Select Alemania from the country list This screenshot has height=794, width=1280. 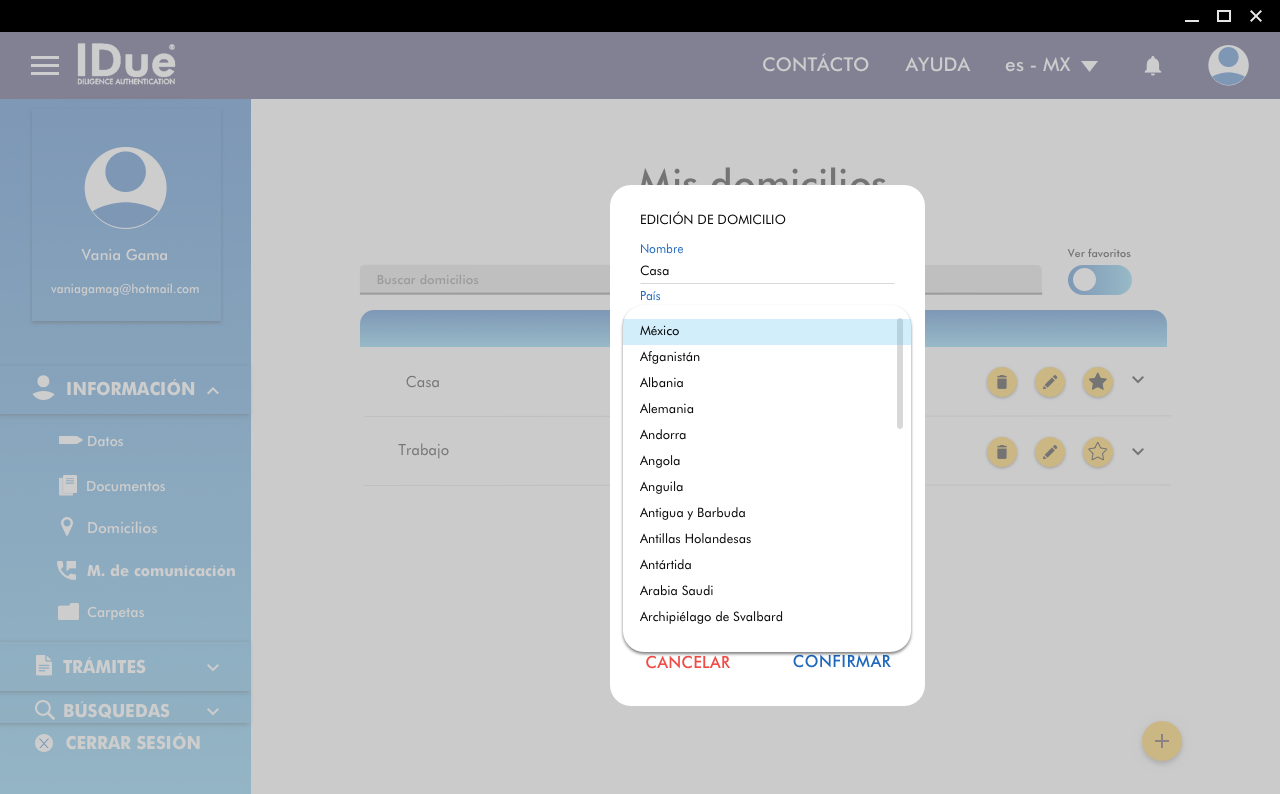[x=667, y=409]
